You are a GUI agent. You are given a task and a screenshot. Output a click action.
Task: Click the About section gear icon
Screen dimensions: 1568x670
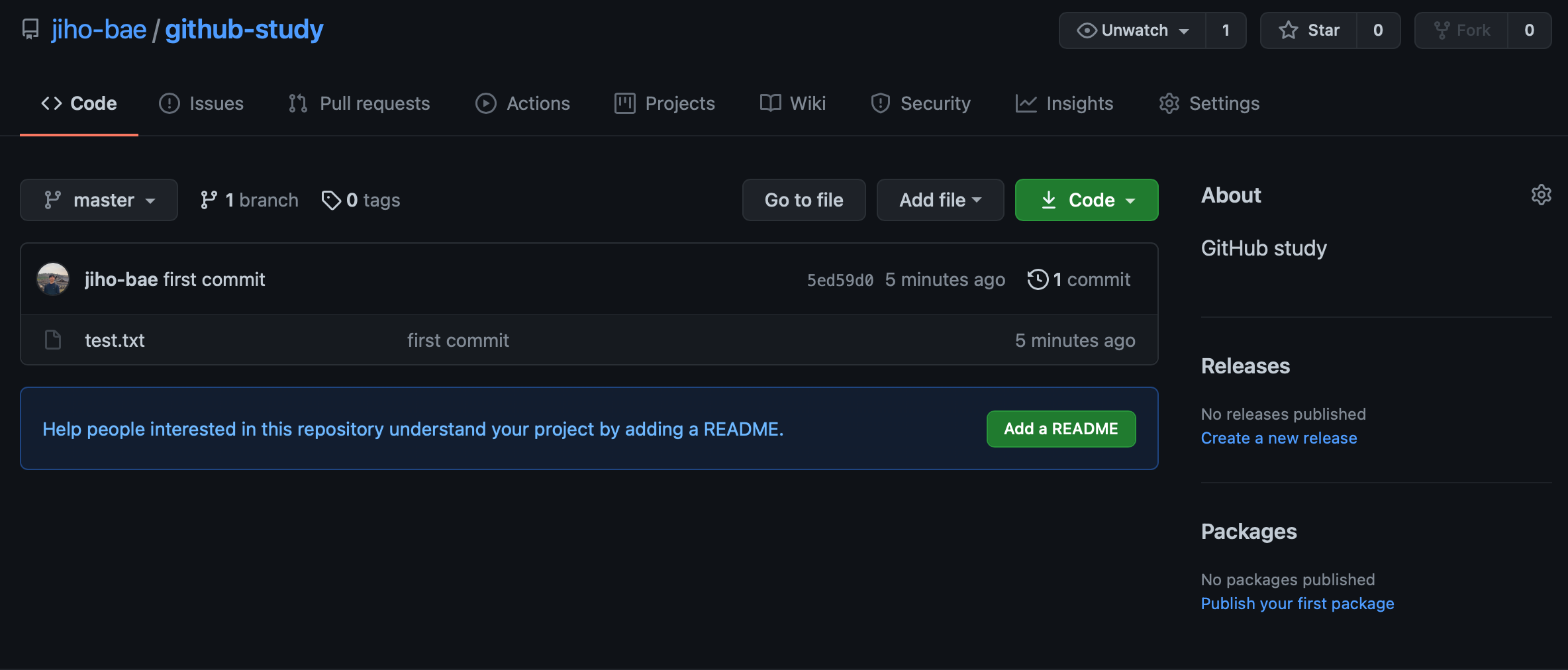1541,195
